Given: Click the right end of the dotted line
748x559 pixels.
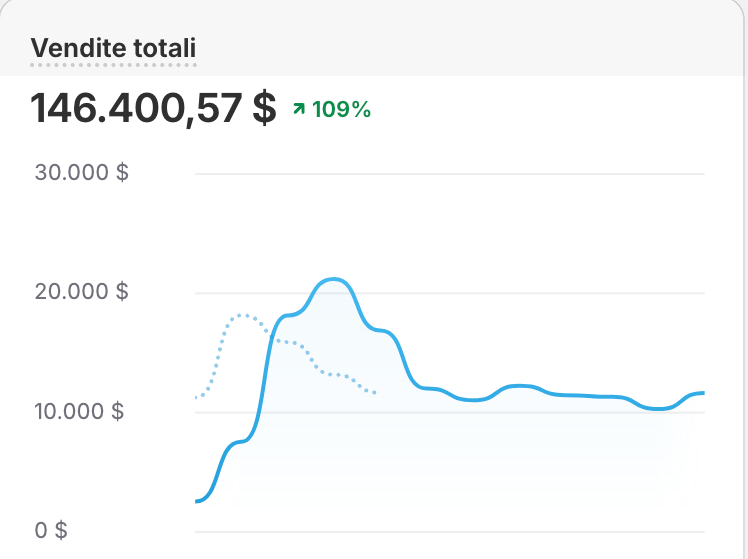Looking at the screenshot, I should tap(375, 393).
